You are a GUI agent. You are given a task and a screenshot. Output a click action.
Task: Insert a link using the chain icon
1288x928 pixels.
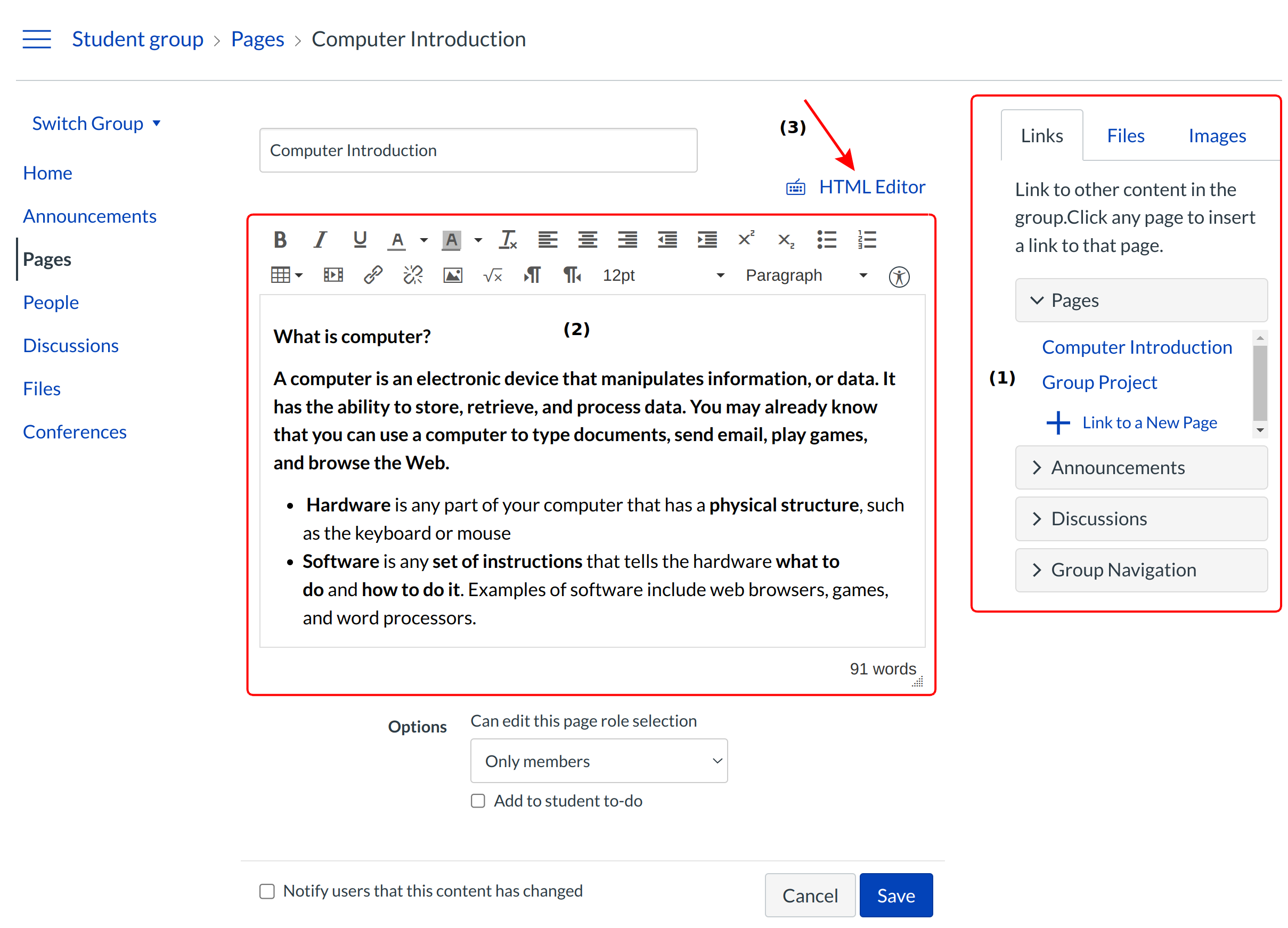click(x=372, y=275)
